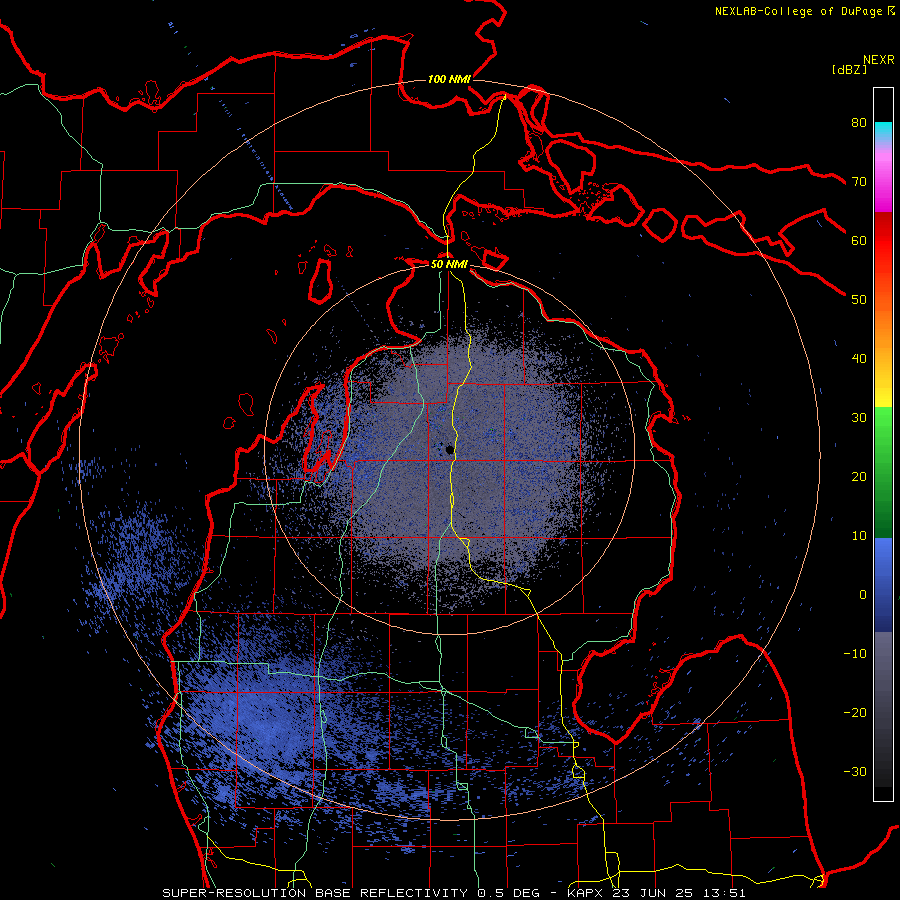Image resolution: width=900 pixels, height=900 pixels.
Task: Click the Super-Resolution Base Reflectivity caption text
Action: pos(453,893)
